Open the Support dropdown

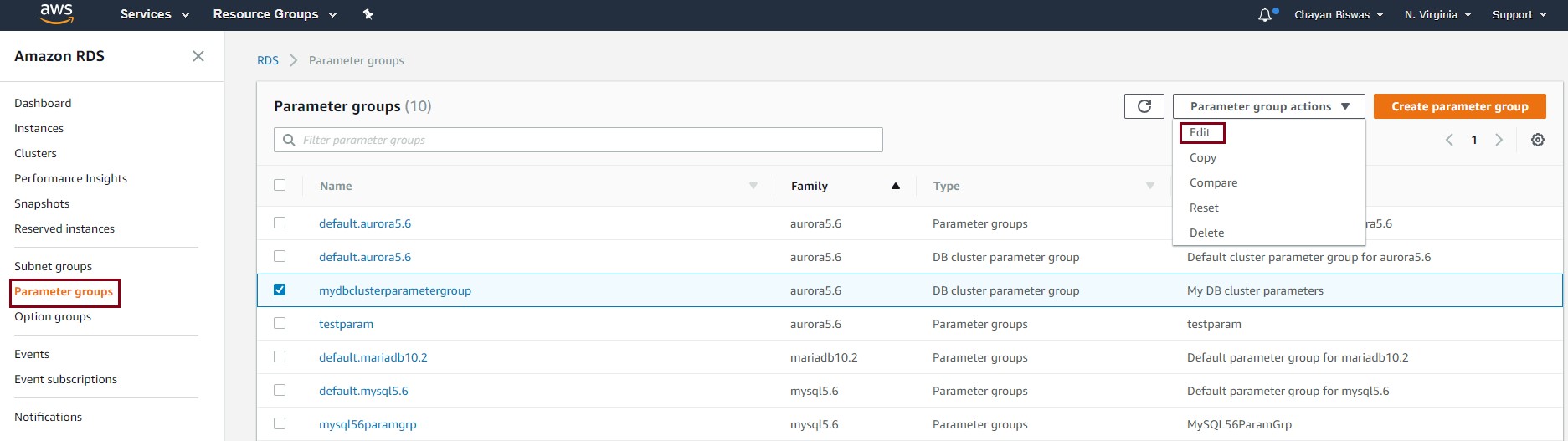(1519, 14)
